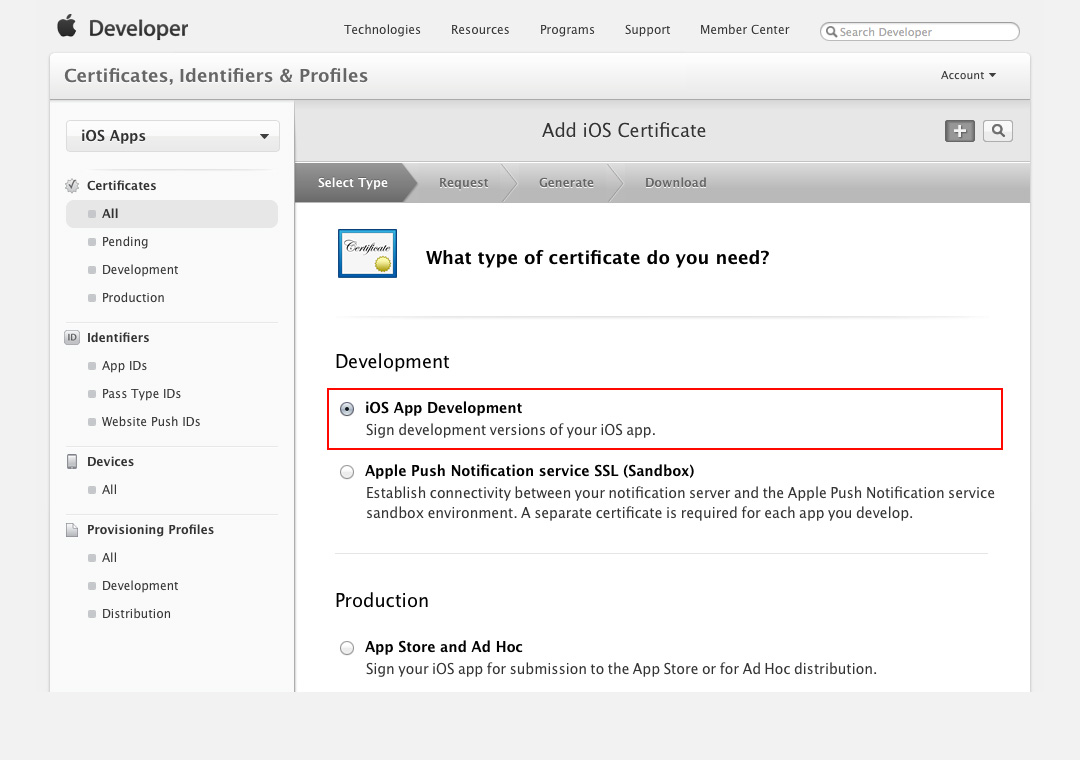Click the Download step tab
The width and height of the screenshot is (1080, 760).
tap(676, 183)
